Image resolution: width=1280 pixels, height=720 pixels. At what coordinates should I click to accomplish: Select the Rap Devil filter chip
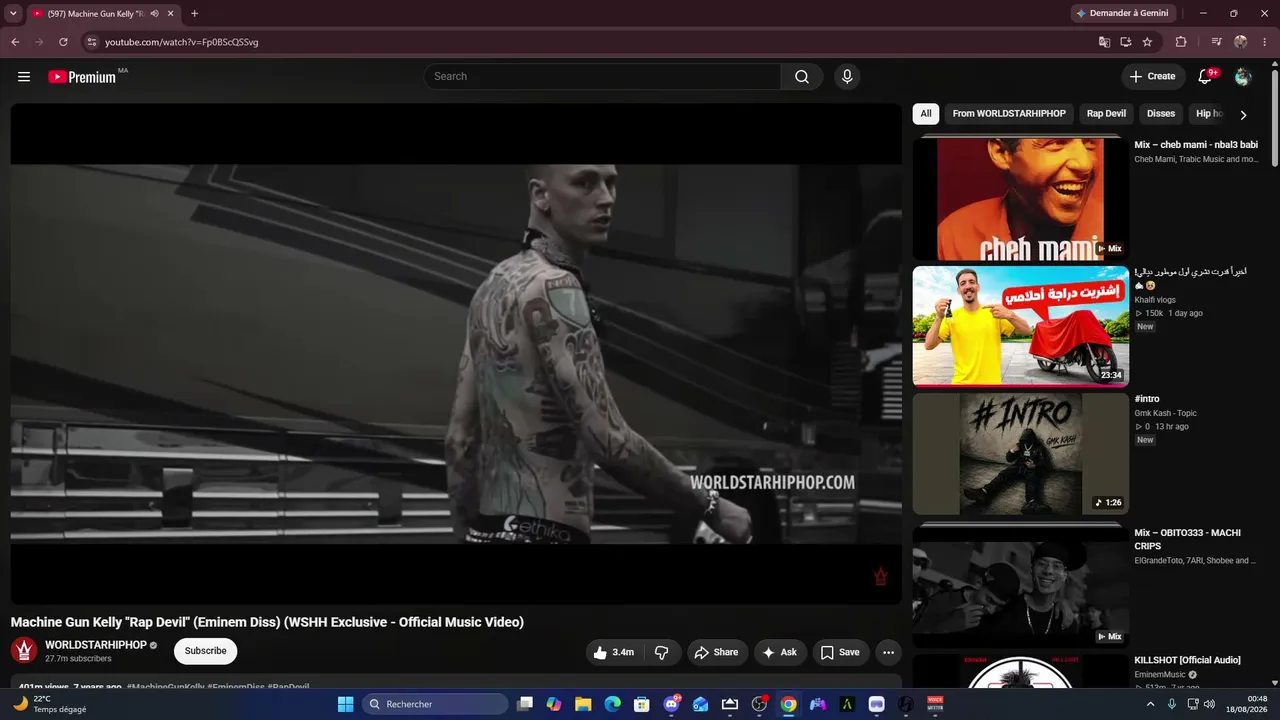point(1106,114)
